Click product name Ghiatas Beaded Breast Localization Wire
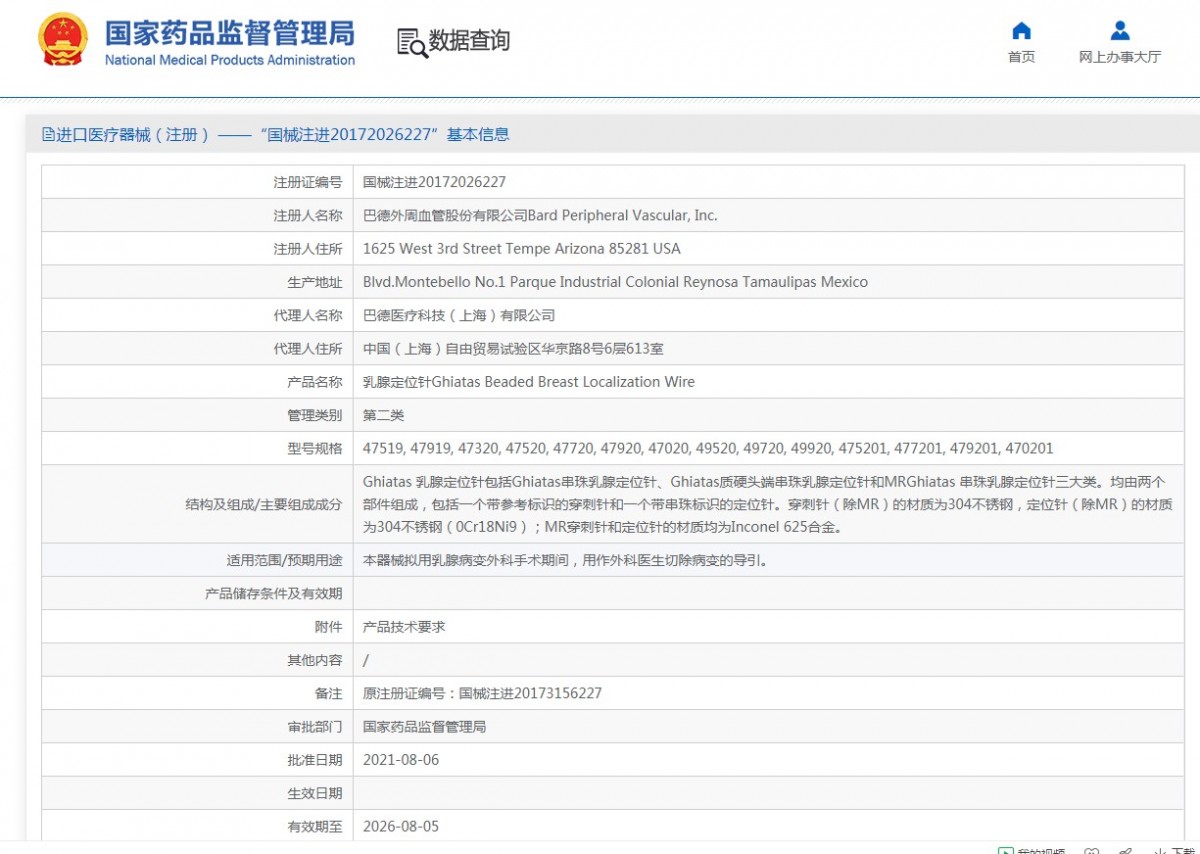 click(x=528, y=382)
